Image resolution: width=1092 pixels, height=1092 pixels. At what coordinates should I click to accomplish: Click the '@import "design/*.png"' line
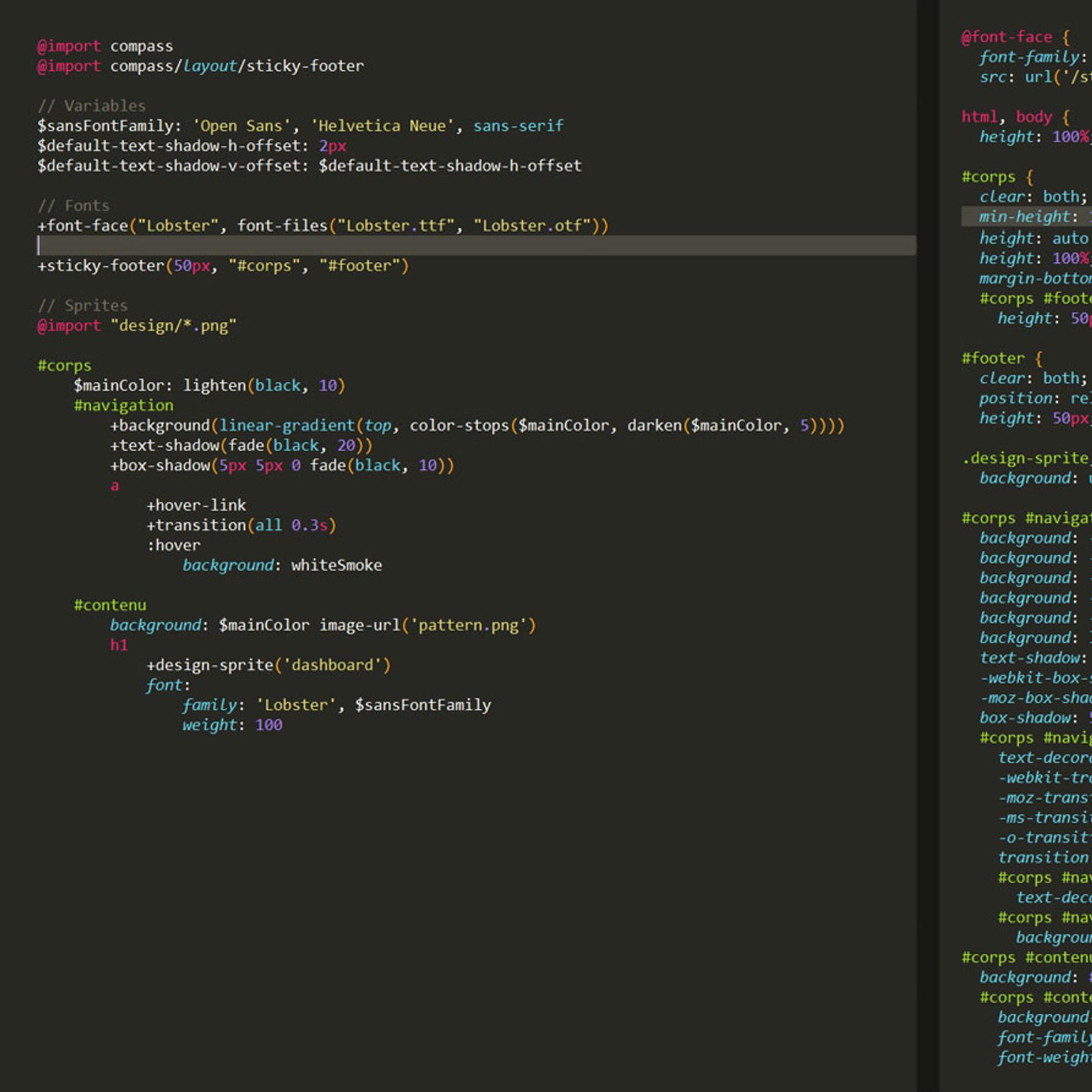[x=137, y=326]
